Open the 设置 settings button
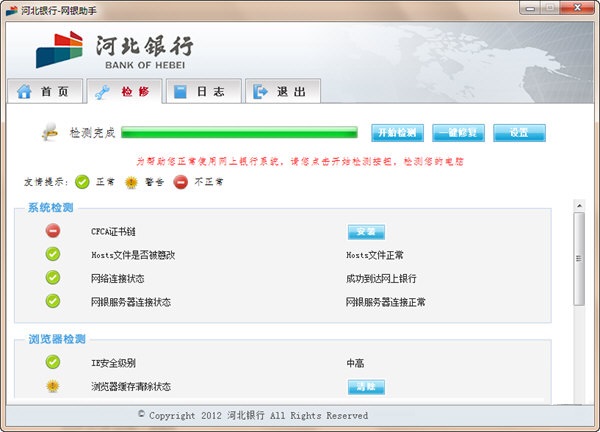 [519, 133]
